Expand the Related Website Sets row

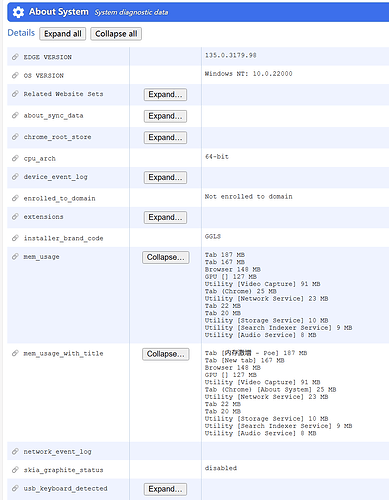point(165,94)
